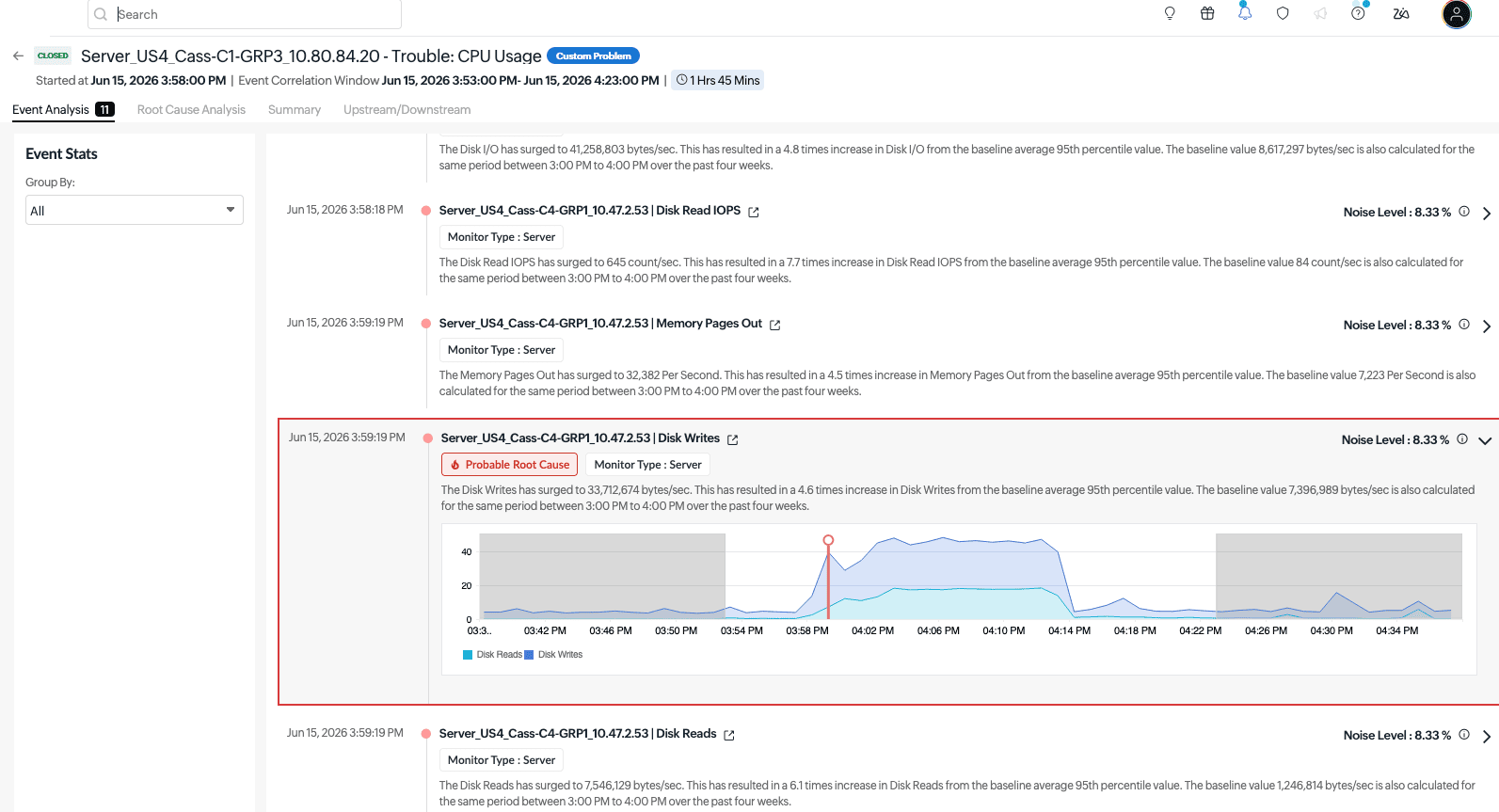Click the event count badge 11
This screenshot has height=812, width=1499.
[104, 109]
